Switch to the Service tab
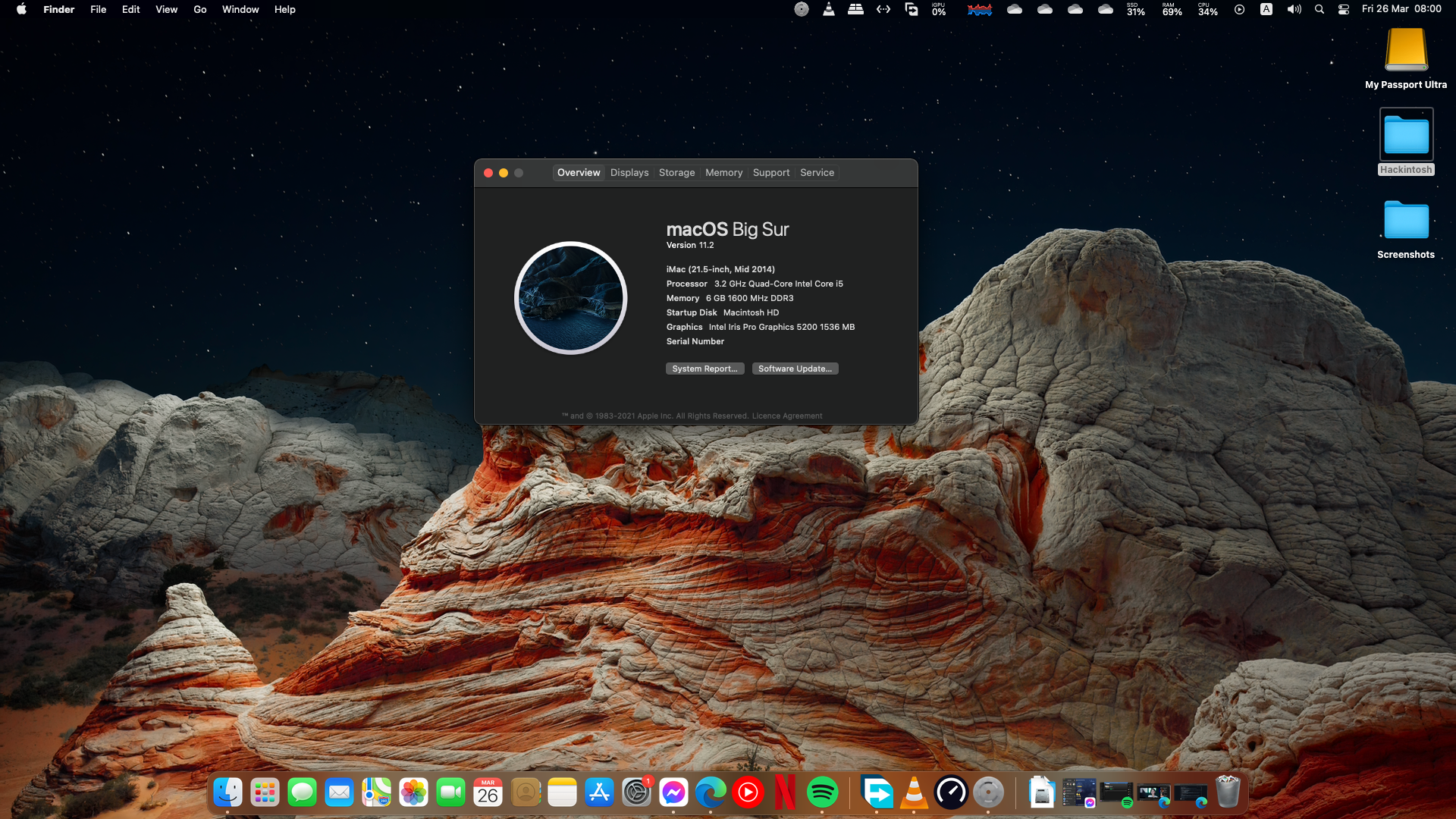This screenshot has height=819, width=1456. click(817, 173)
